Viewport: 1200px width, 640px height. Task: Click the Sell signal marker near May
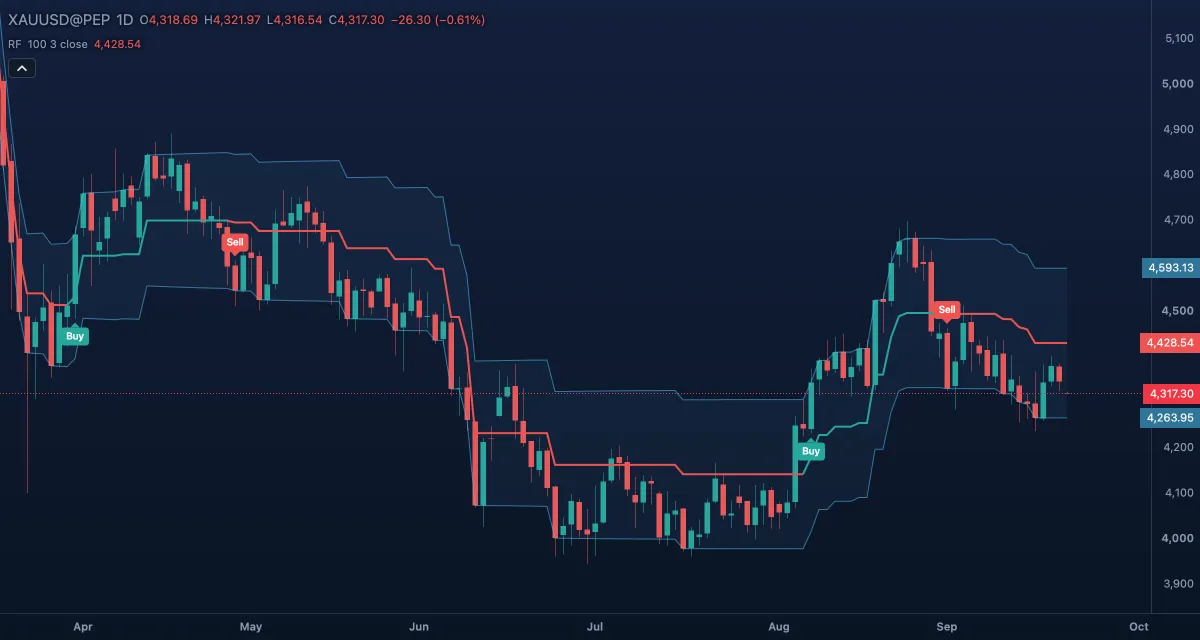pos(234,242)
